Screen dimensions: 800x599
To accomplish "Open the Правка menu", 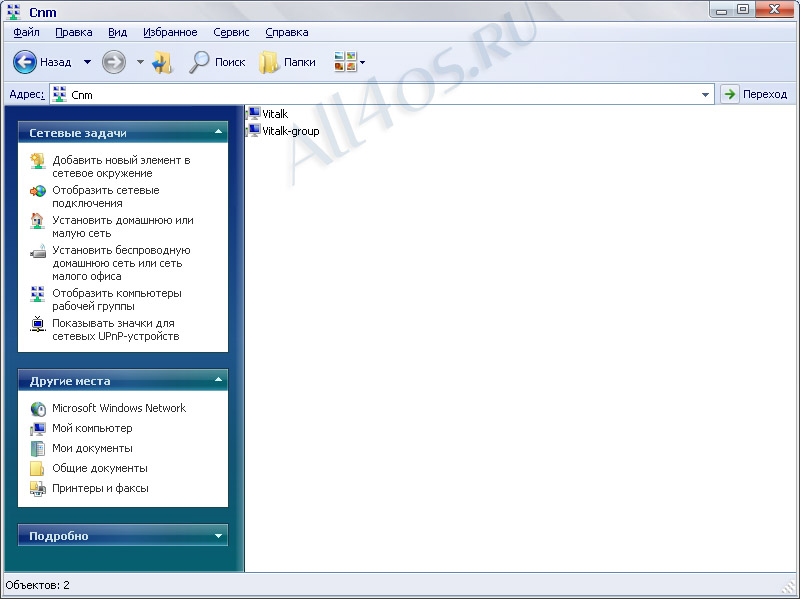I will [x=73, y=32].
